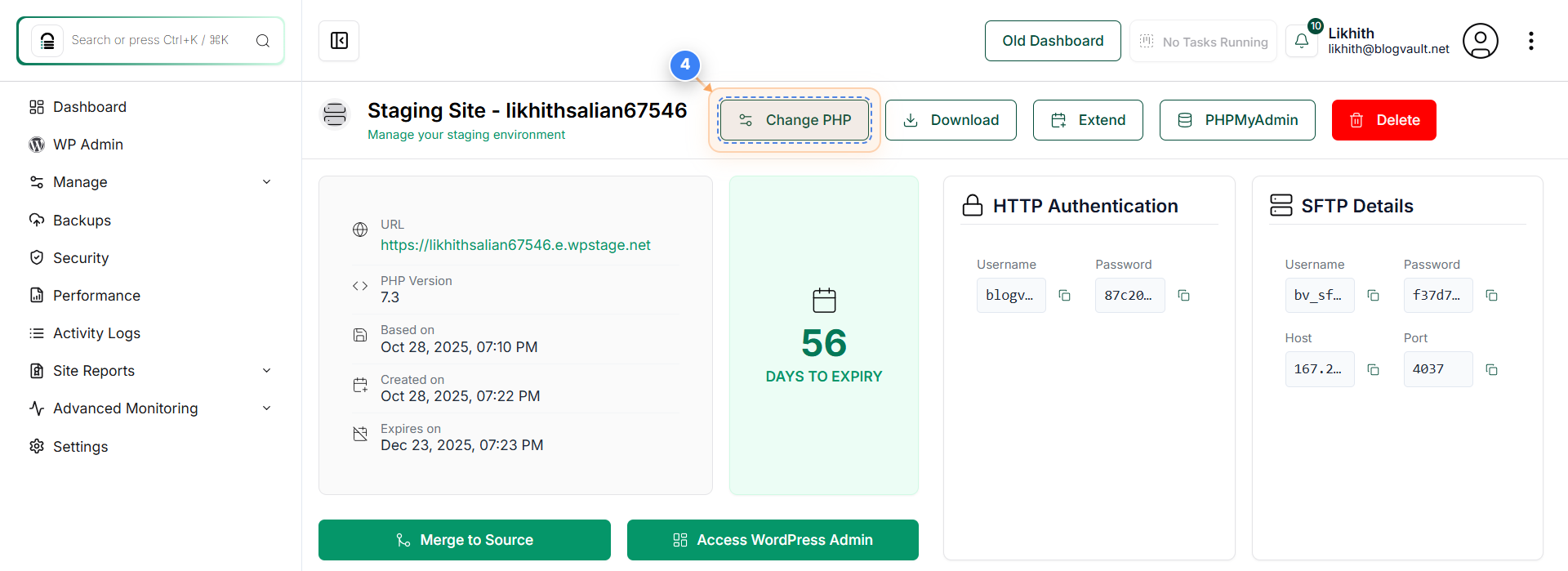Copy the HTTP Authentication password
Screen dimensions: 1568x571
1183,296
